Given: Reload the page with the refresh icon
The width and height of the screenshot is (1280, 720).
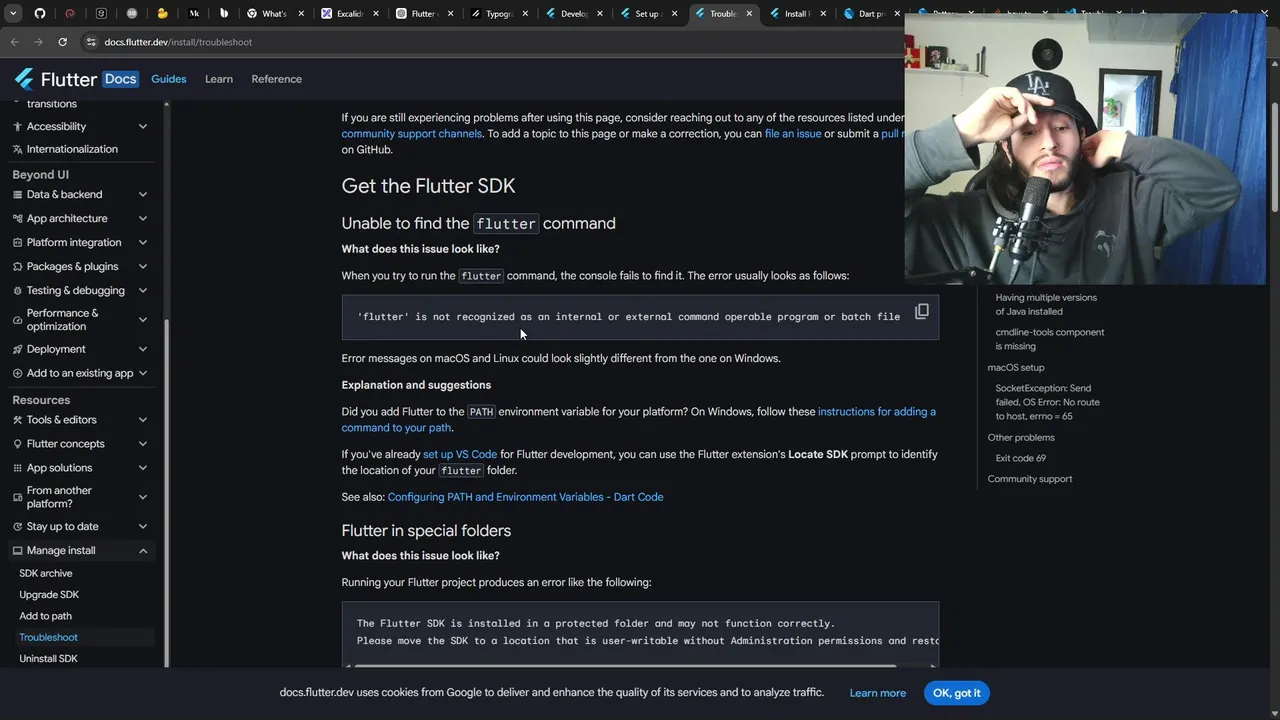Looking at the screenshot, I should [62, 42].
